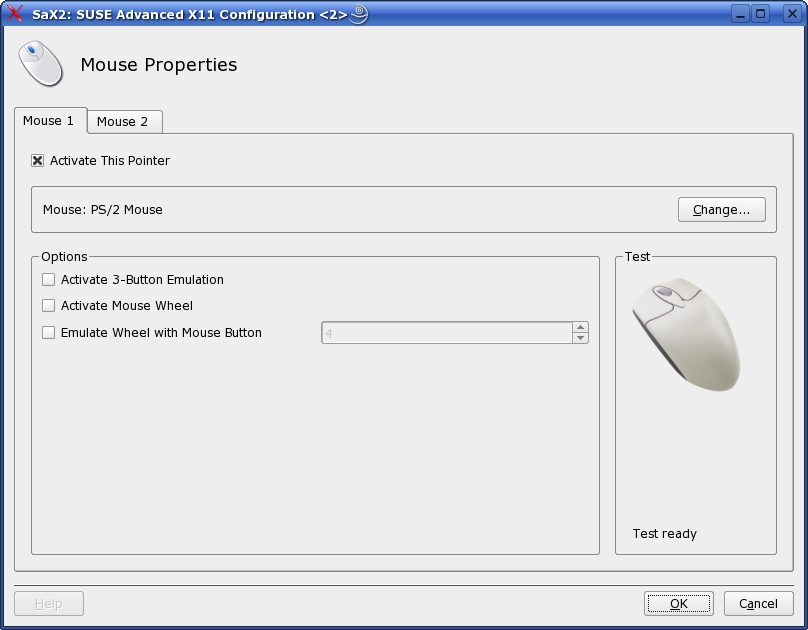808x630 pixels.
Task: Close the SaX2 configuration window
Action: pyautogui.click(x=792, y=13)
